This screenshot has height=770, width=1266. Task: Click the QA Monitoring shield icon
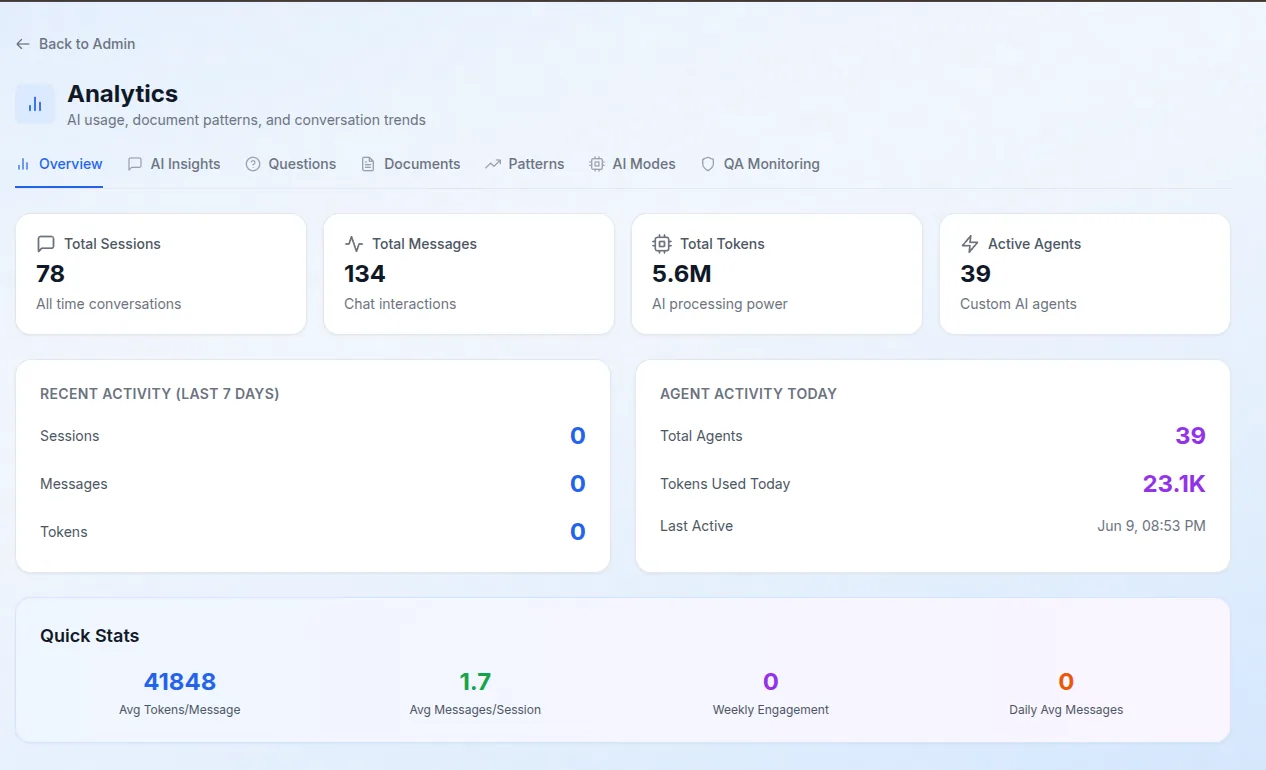point(708,164)
